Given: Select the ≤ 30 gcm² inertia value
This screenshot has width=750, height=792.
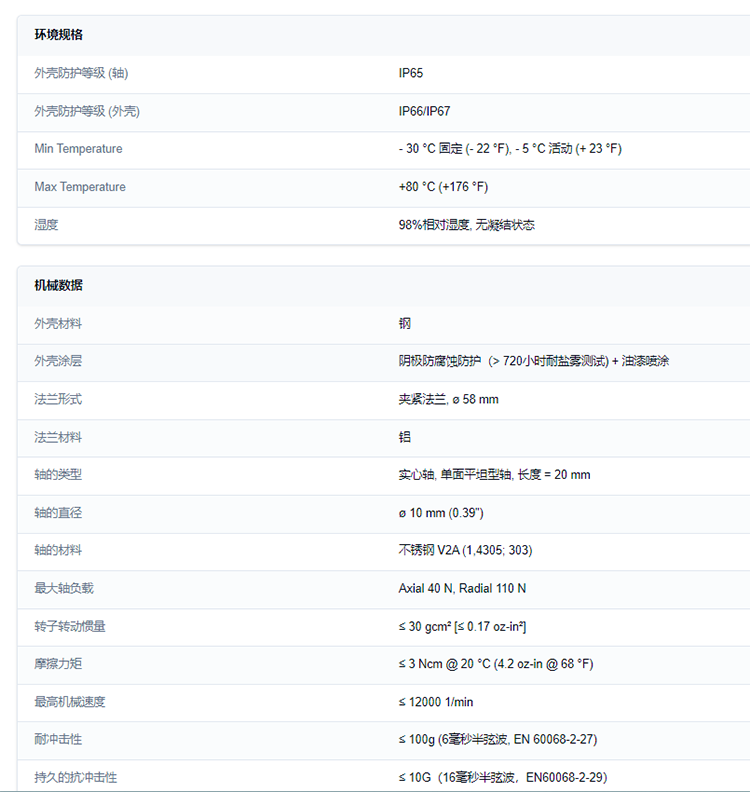Looking at the screenshot, I should [462, 626].
